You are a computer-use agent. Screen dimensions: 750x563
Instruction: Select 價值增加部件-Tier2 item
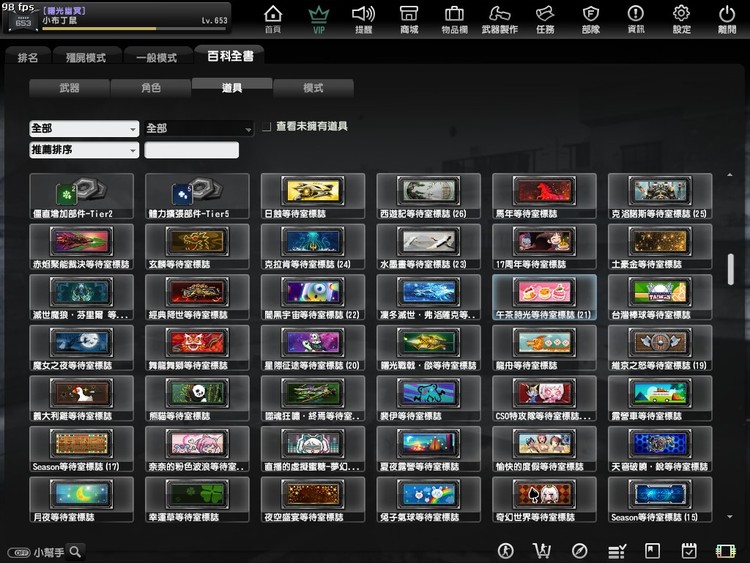tap(81, 197)
